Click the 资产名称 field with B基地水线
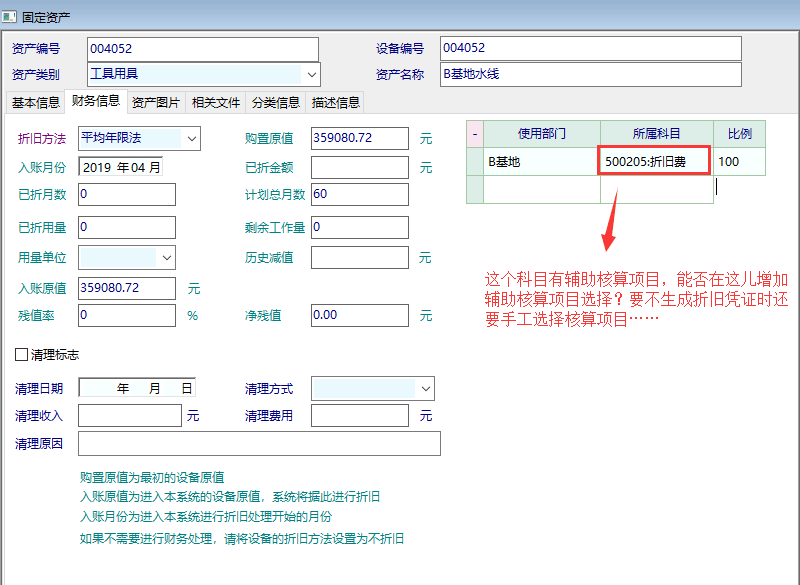Screen dimensions: 800x585 point(590,74)
